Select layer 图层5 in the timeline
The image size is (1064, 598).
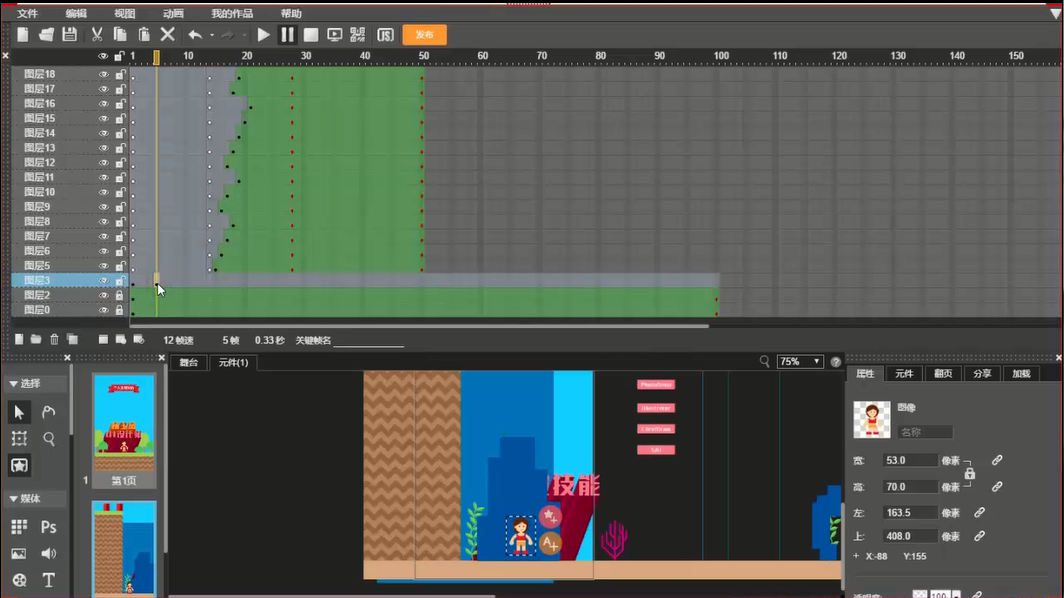(37, 265)
